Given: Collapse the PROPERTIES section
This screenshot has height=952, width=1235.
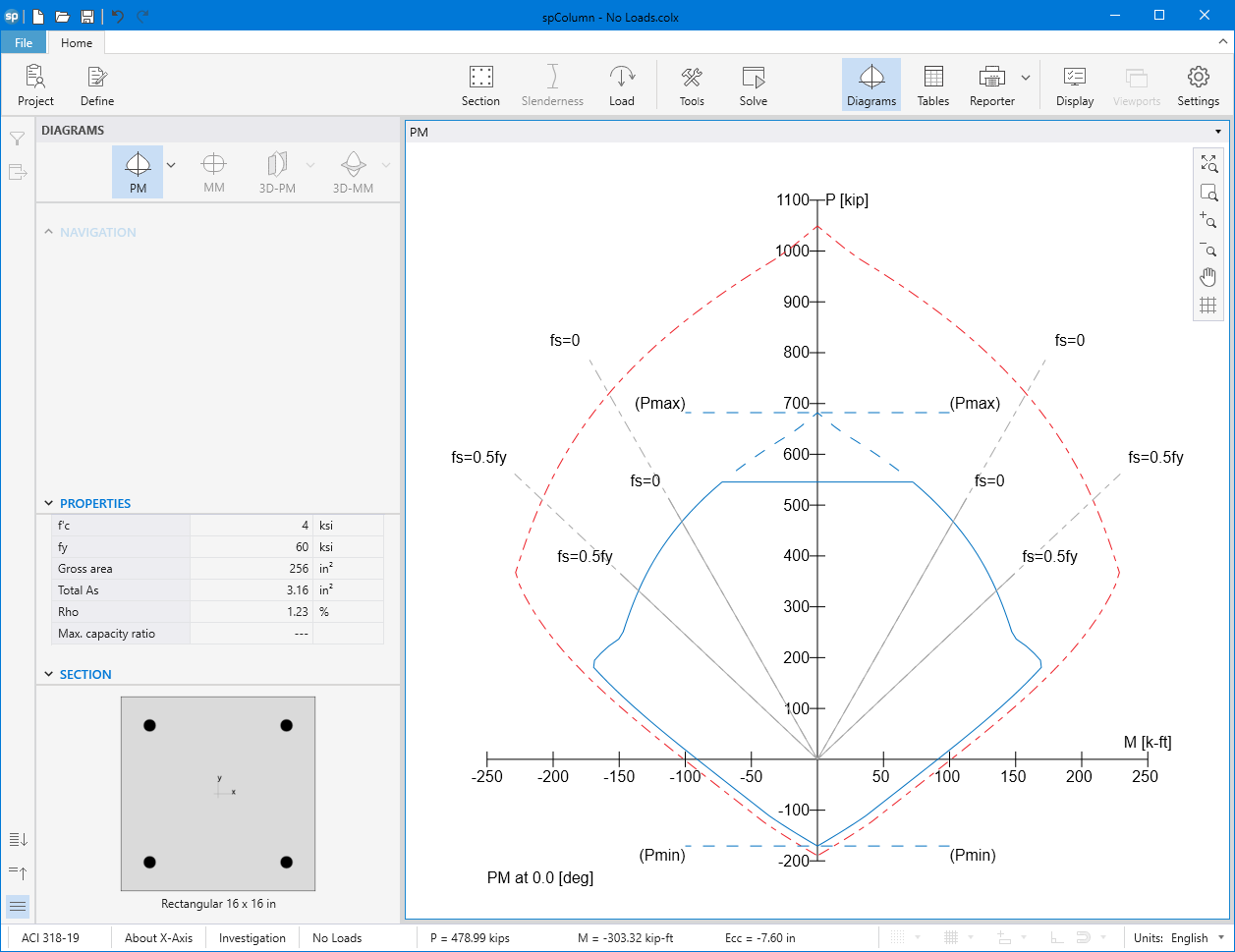Looking at the screenshot, I should coord(49,503).
